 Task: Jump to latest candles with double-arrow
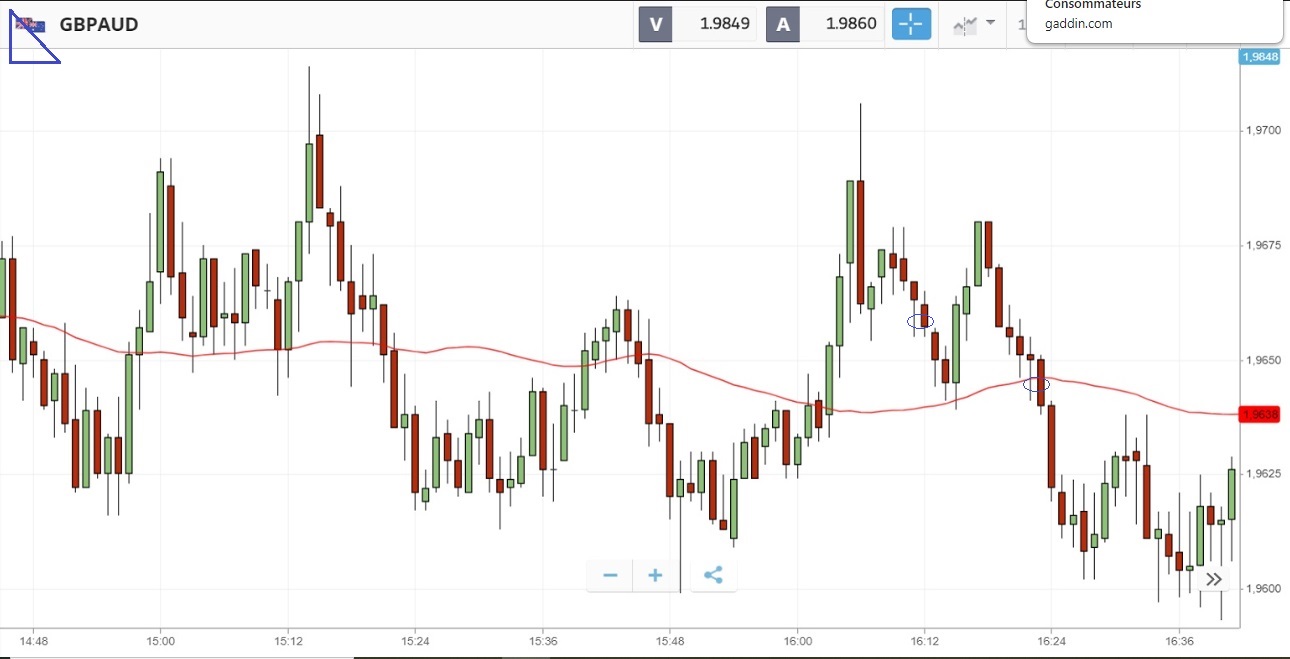click(x=1213, y=579)
